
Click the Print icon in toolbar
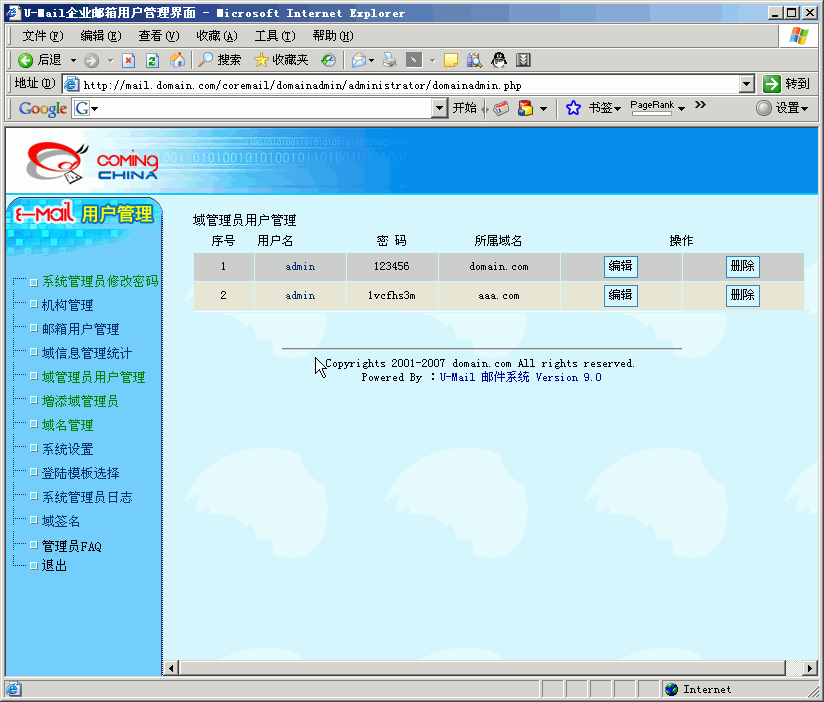click(x=390, y=60)
